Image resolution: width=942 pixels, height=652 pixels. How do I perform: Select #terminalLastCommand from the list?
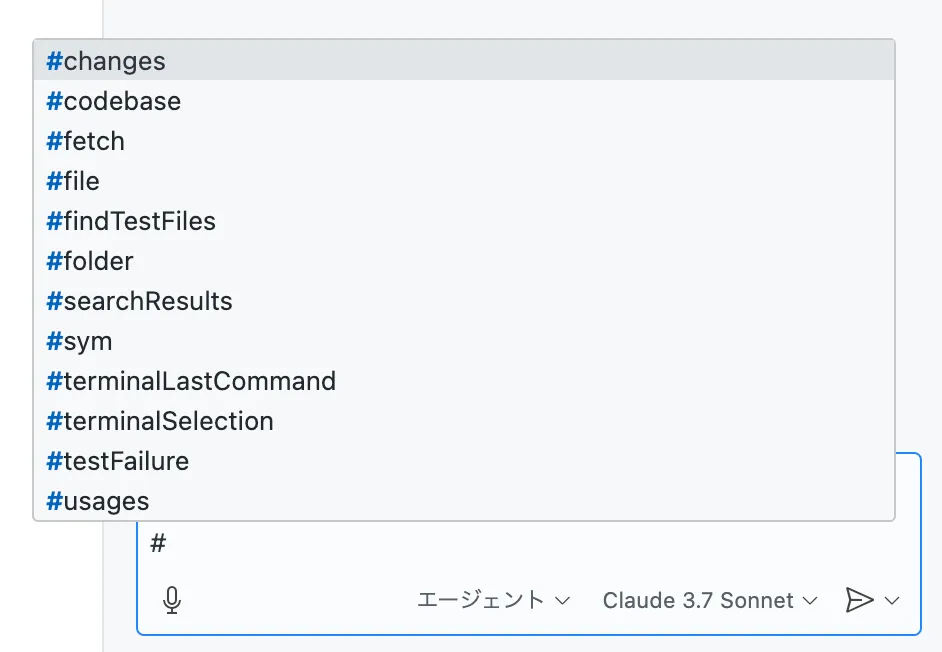[x=190, y=381]
